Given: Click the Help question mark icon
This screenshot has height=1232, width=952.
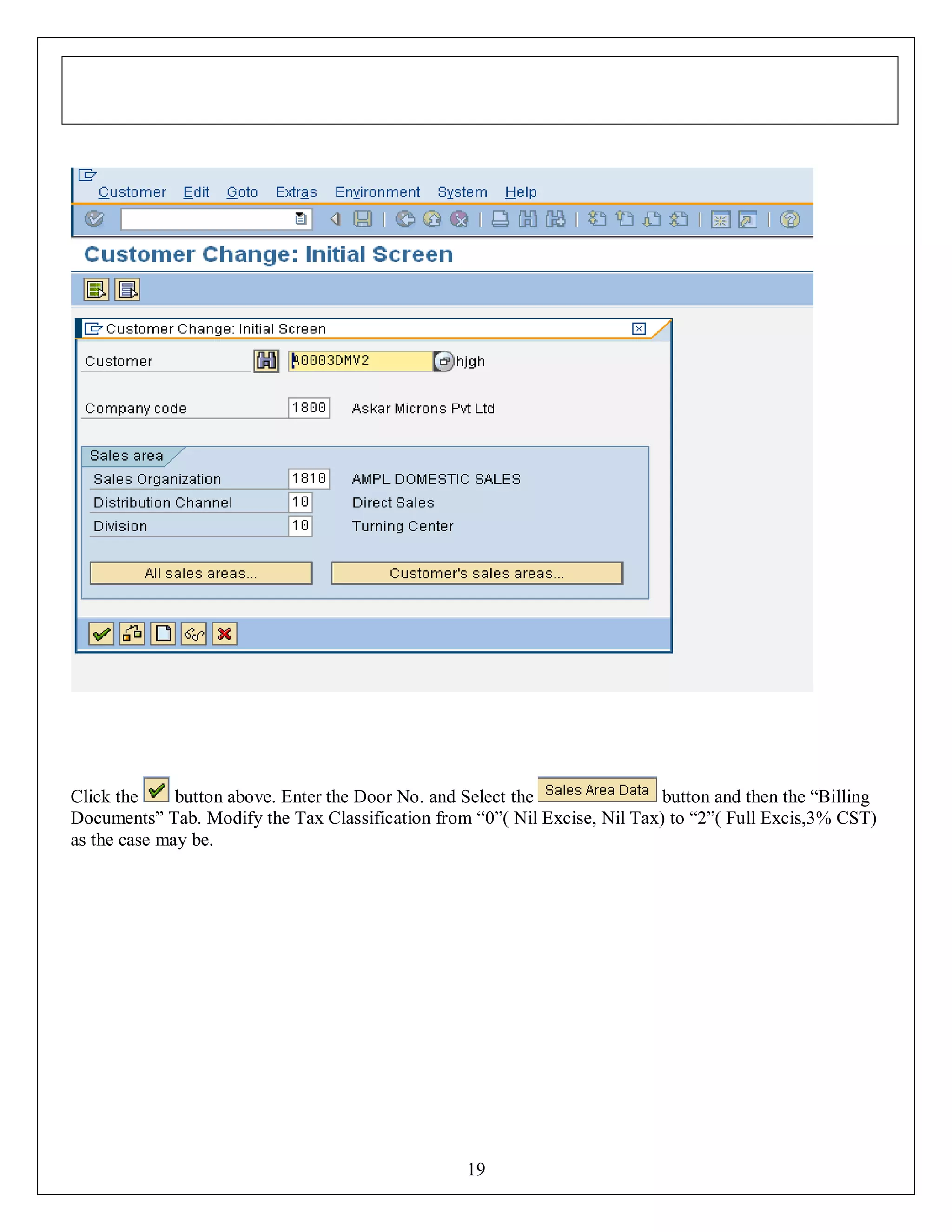Looking at the screenshot, I should (790, 219).
